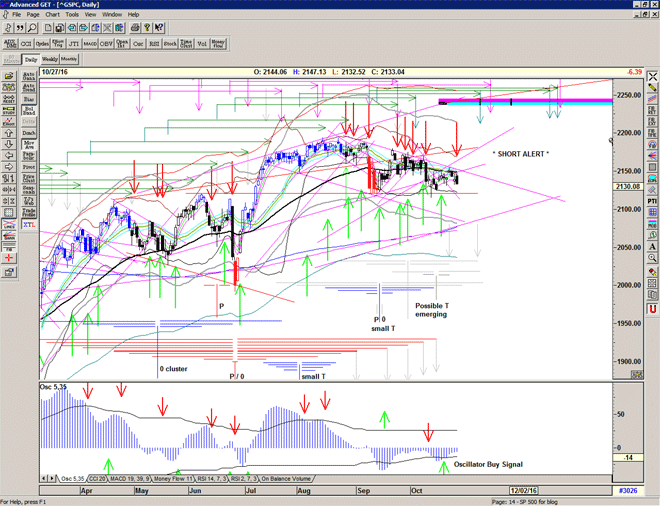Expand the Tools menu
660x506 pixels.
coord(72,15)
